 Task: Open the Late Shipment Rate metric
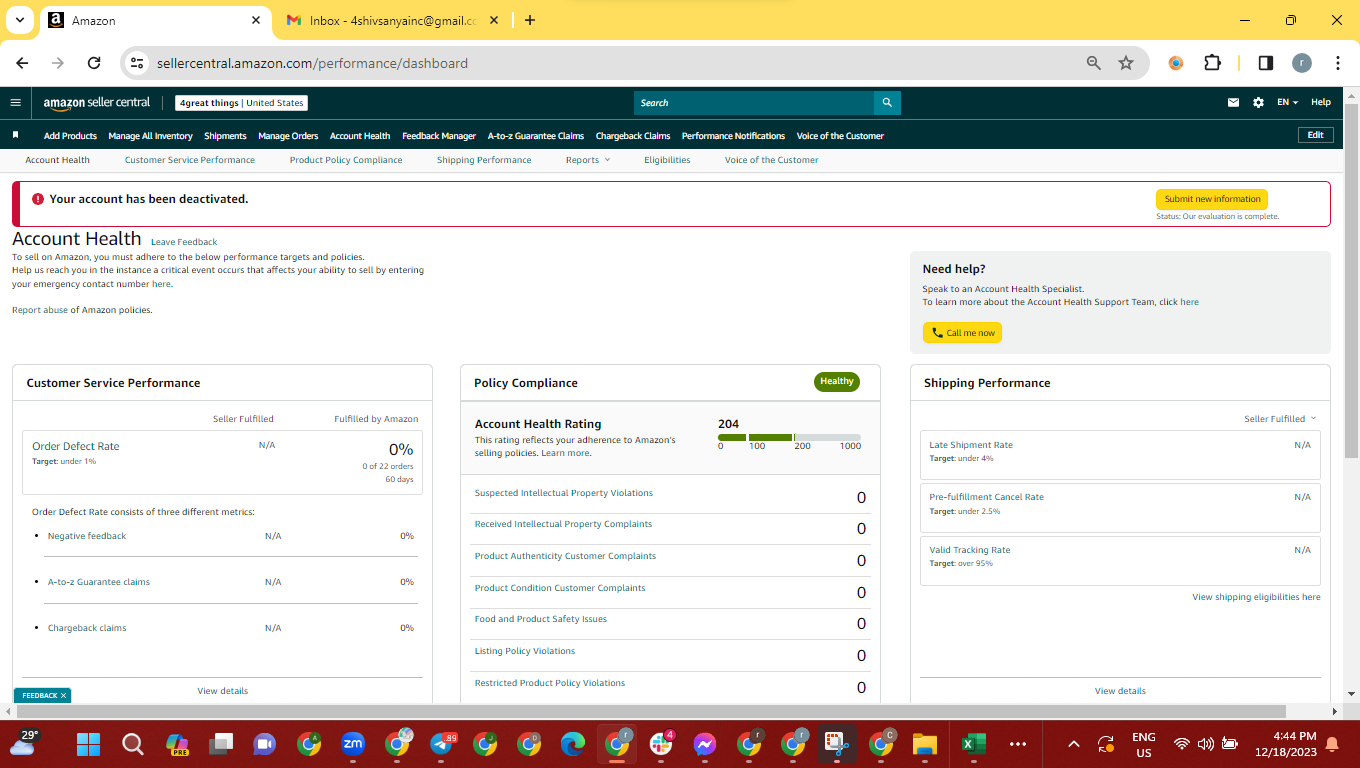point(971,445)
